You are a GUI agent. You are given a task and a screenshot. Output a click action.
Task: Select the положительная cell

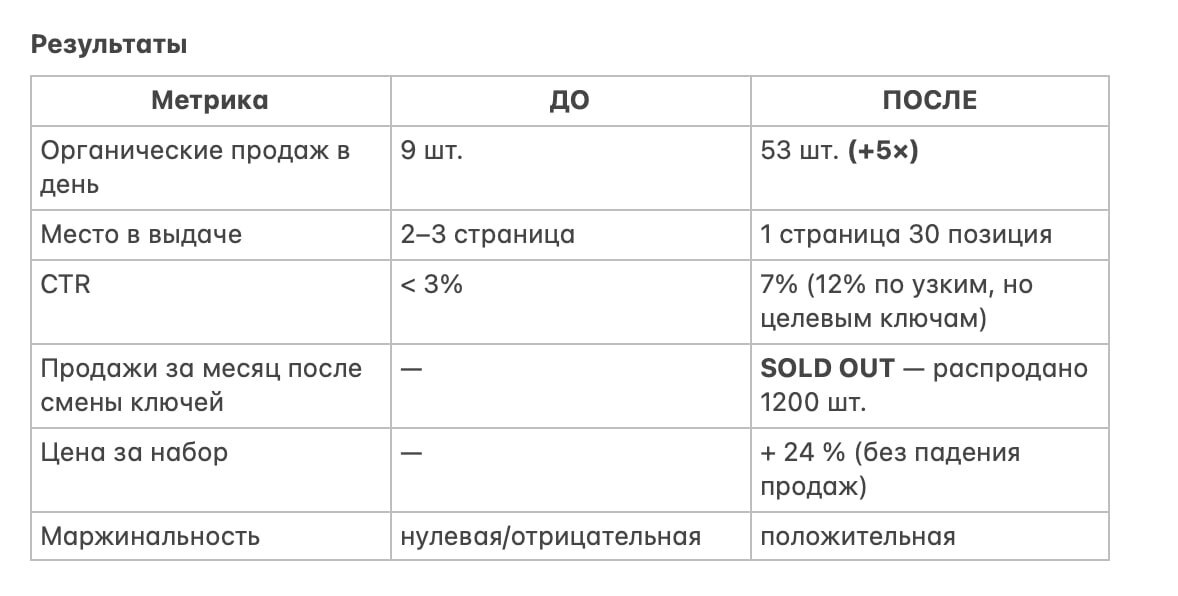[x=857, y=536]
